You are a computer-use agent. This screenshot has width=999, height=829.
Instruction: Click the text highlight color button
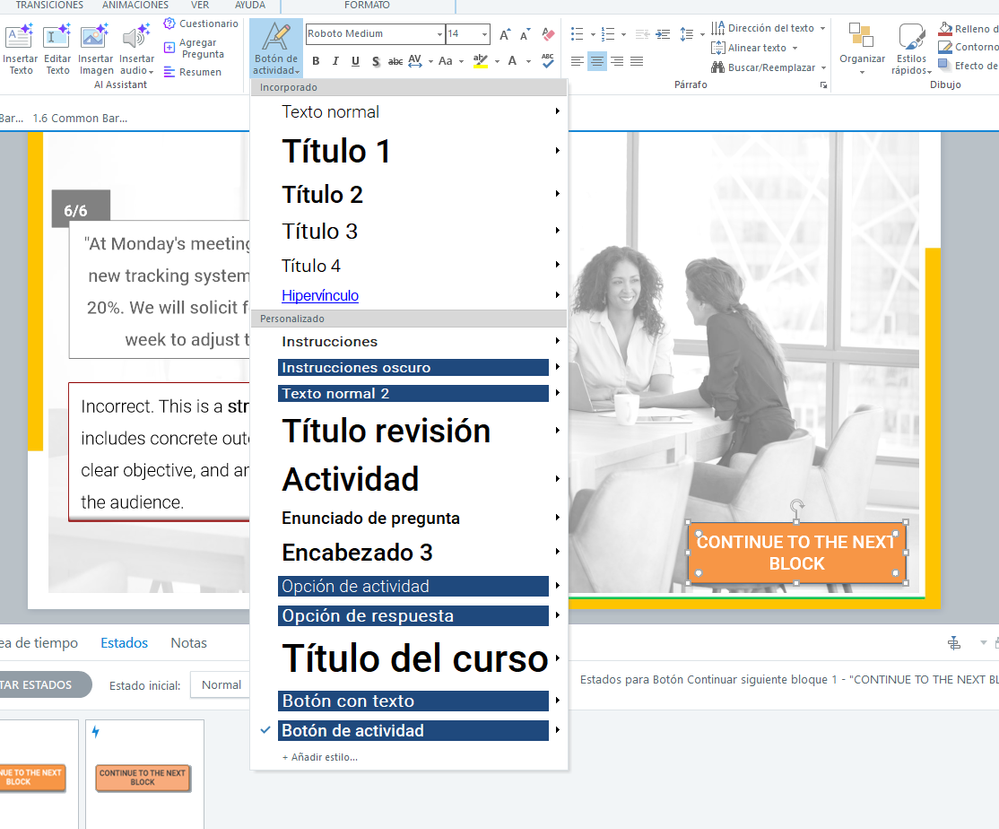(x=481, y=62)
